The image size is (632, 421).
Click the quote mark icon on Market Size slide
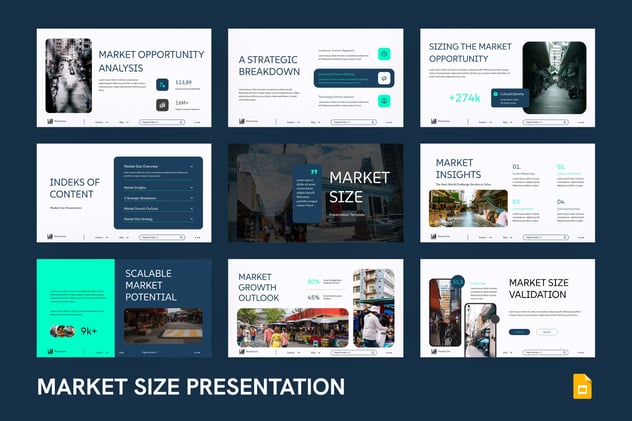point(312,171)
